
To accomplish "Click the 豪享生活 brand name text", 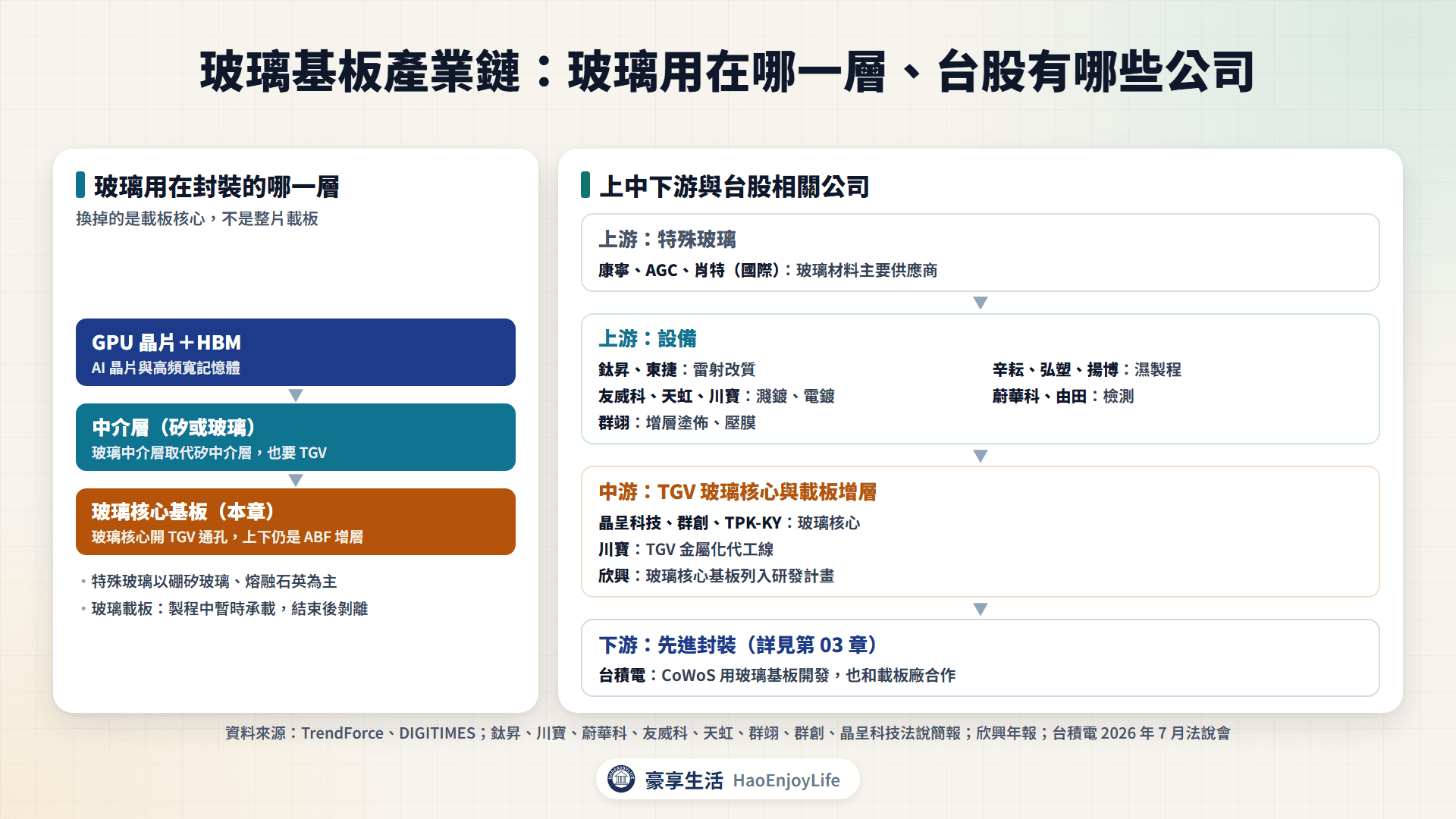I will (x=684, y=780).
